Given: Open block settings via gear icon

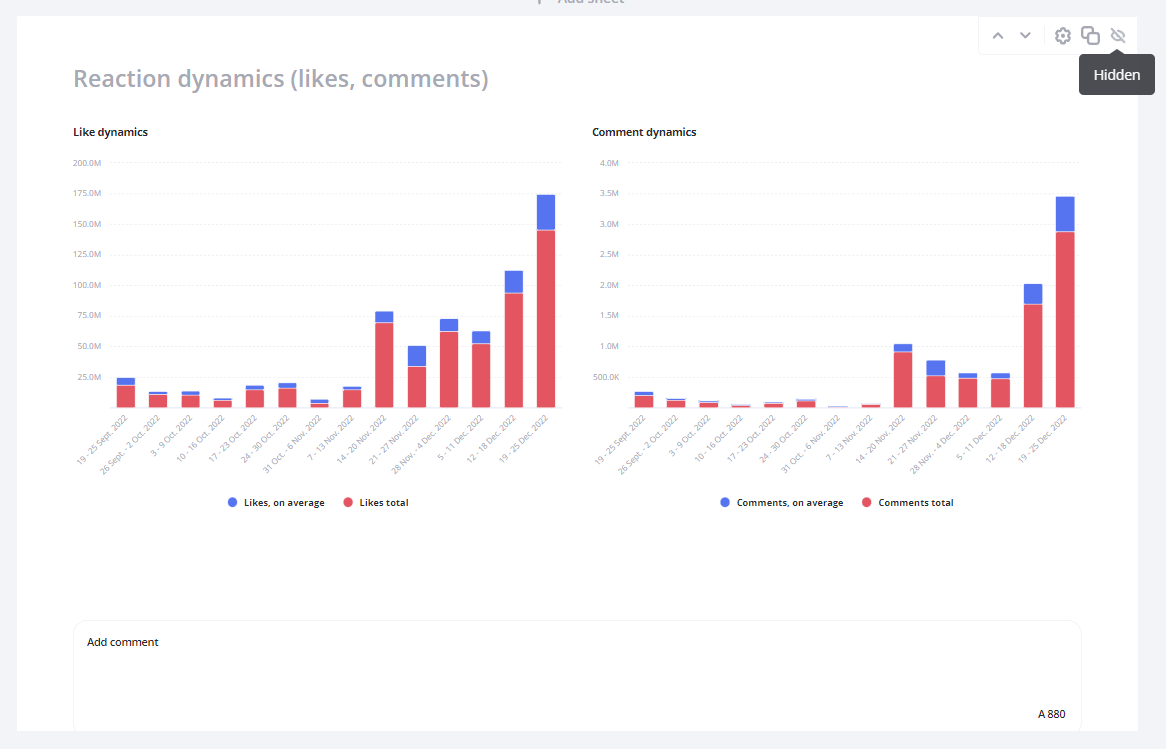Looking at the screenshot, I should (1063, 36).
